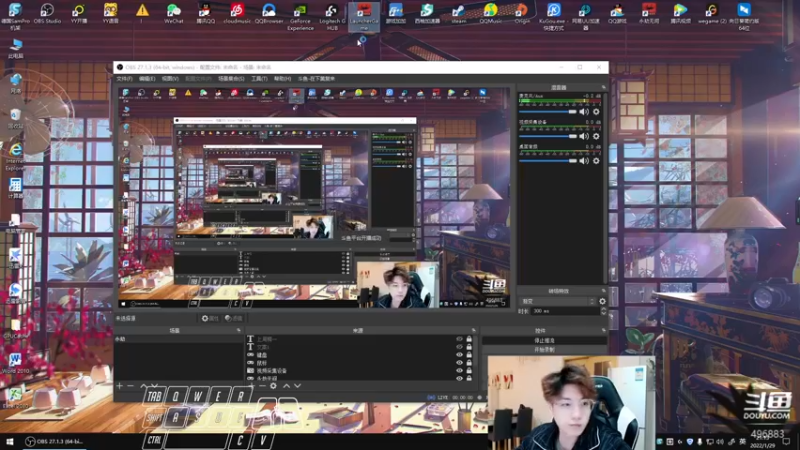This screenshot has height=450, width=800.
Task: Launch WeChat from the desktop
Action: tap(173, 13)
